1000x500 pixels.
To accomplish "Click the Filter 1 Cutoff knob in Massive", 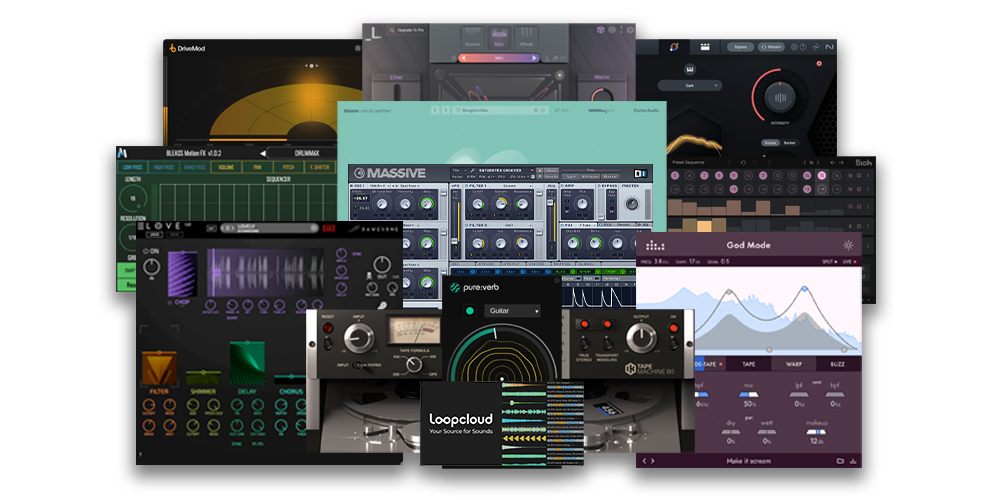I will 477,203.
